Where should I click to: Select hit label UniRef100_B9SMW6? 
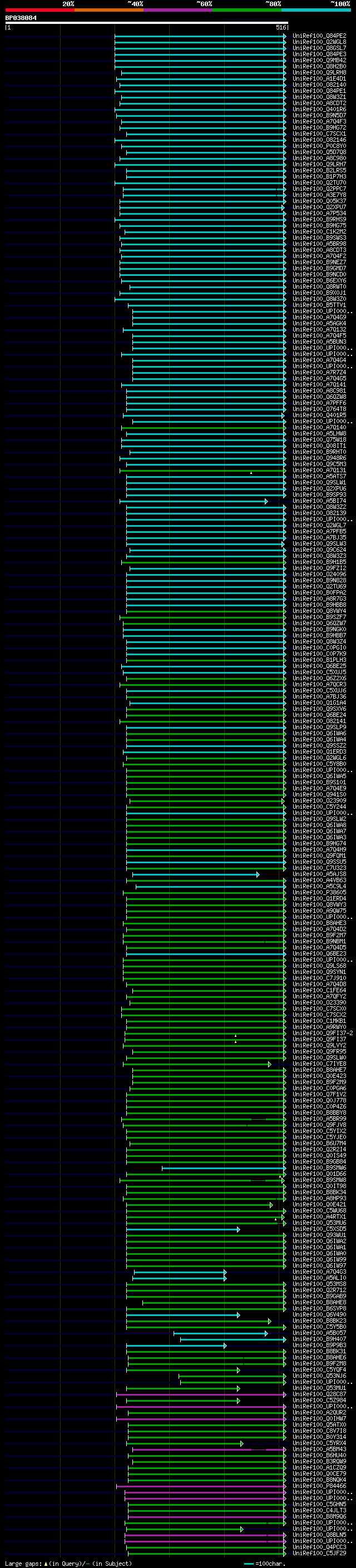point(319,1169)
